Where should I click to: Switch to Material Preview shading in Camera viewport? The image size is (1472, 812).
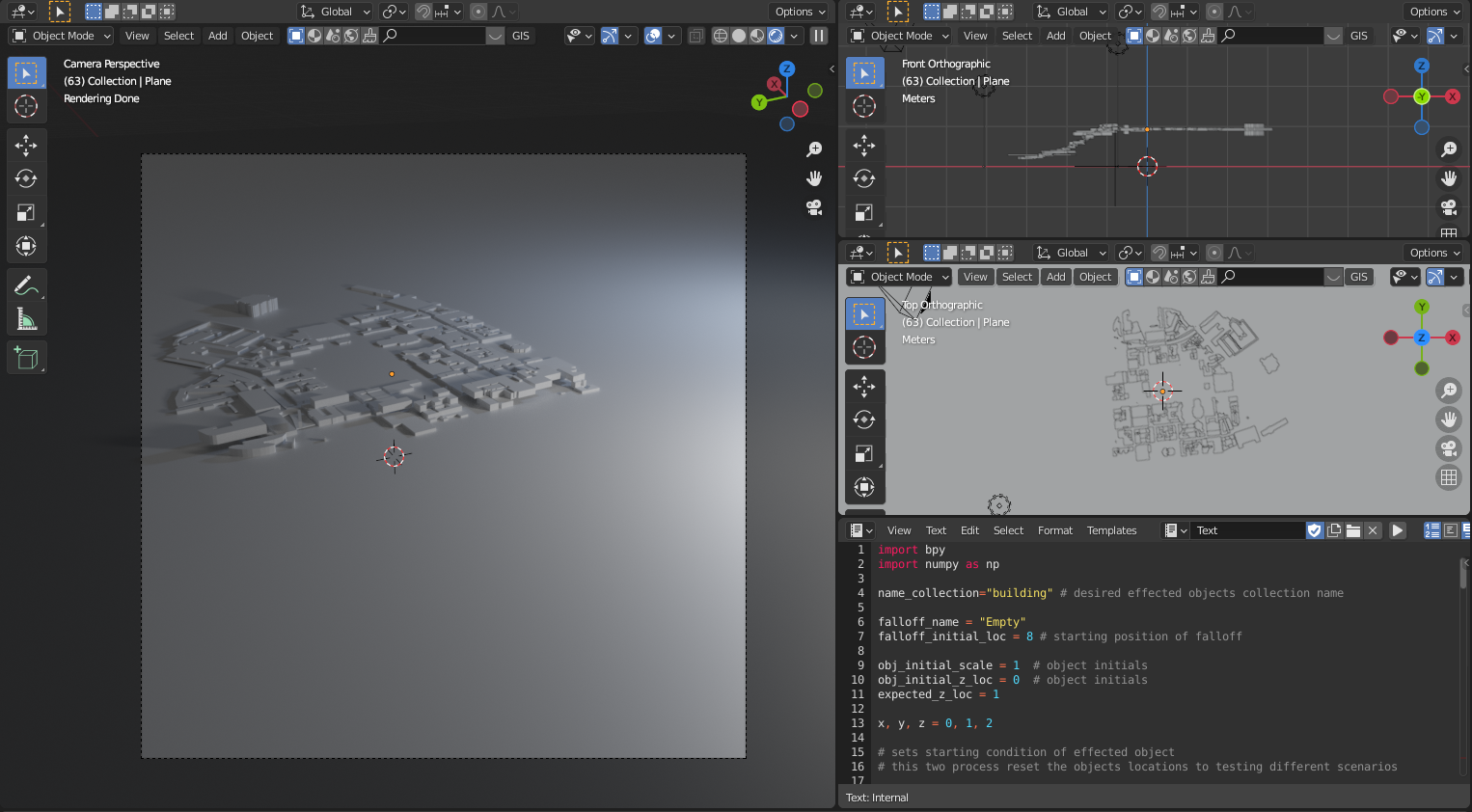(x=757, y=36)
